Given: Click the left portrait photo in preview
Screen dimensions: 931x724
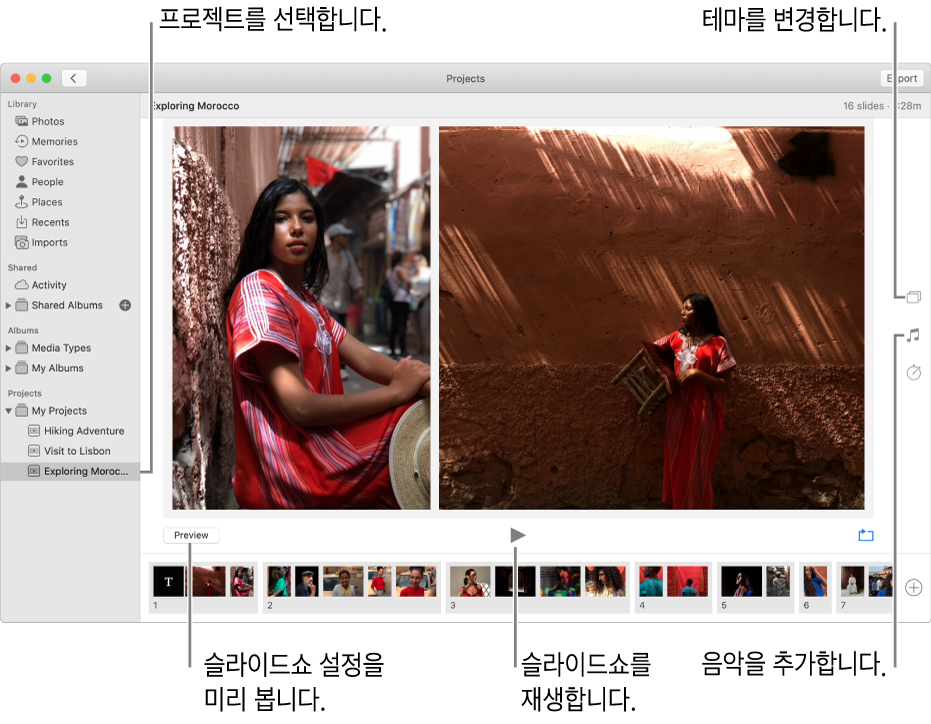Looking at the screenshot, I should tap(301, 318).
